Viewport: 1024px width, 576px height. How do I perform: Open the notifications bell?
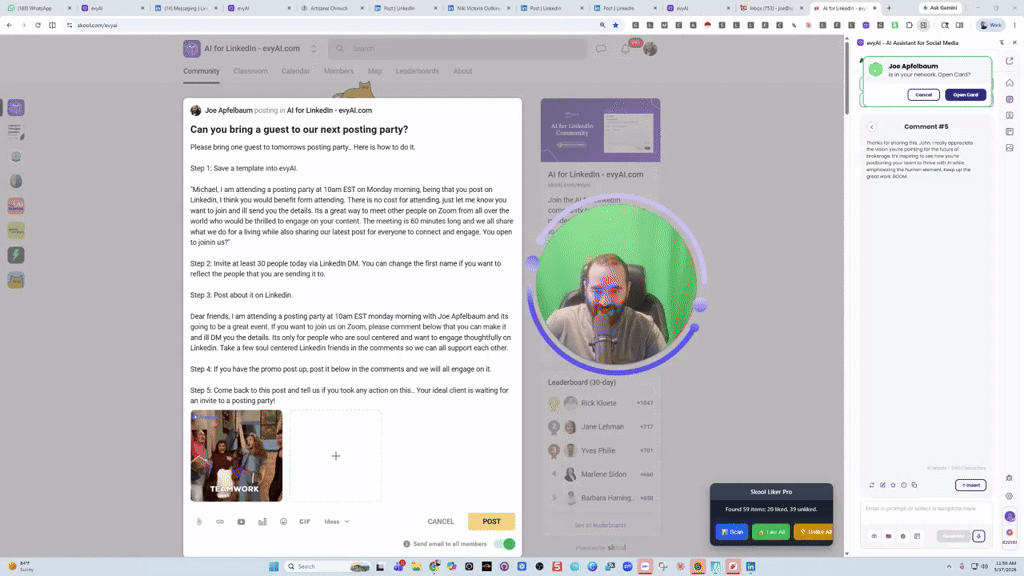626,49
